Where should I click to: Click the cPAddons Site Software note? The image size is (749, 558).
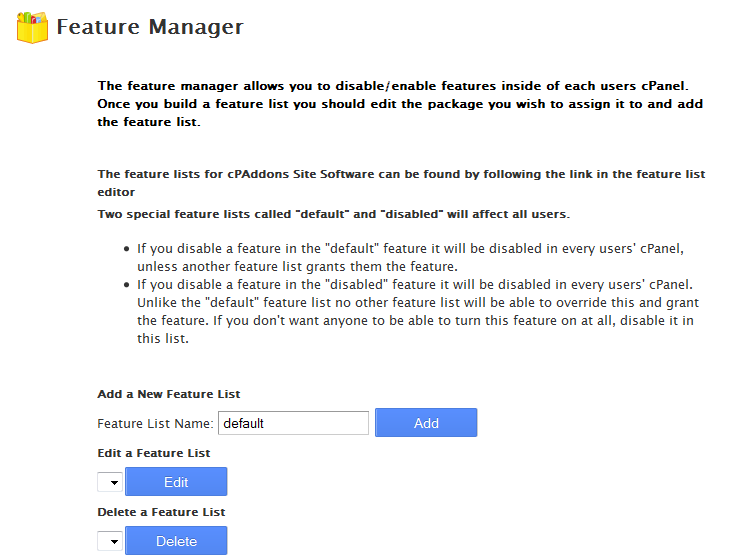pyautogui.click(x=400, y=182)
